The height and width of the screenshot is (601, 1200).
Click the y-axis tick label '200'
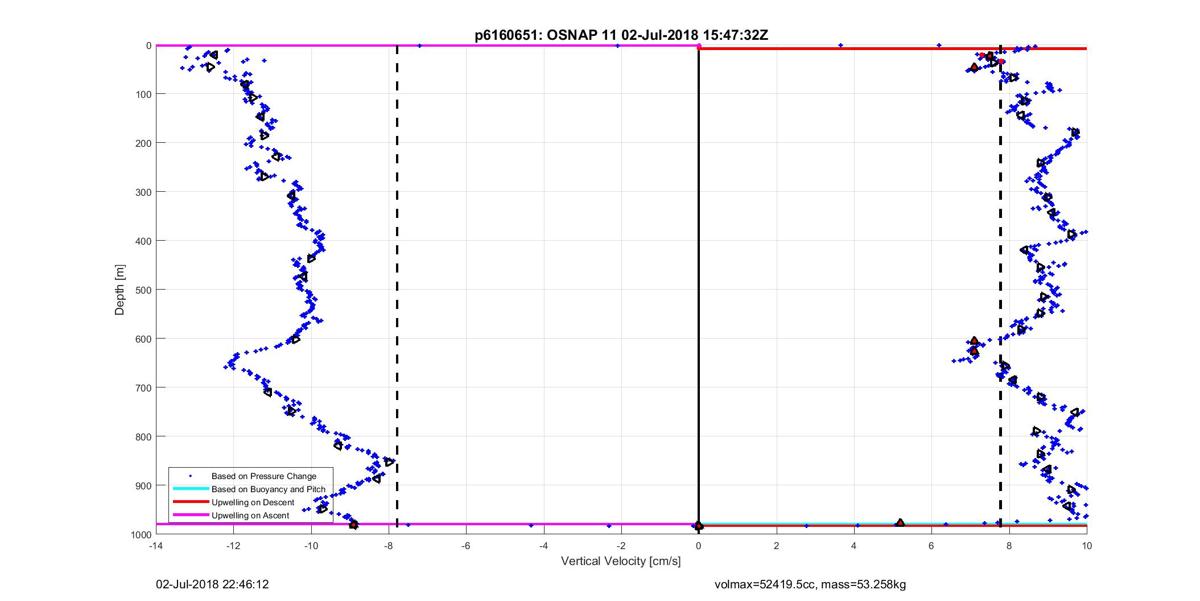[x=142, y=143]
